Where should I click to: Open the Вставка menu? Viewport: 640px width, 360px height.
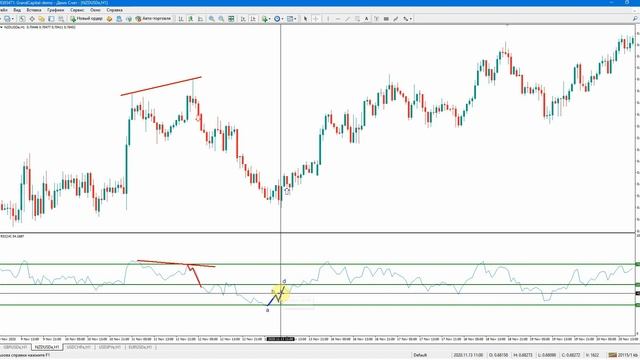click(34, 10)
